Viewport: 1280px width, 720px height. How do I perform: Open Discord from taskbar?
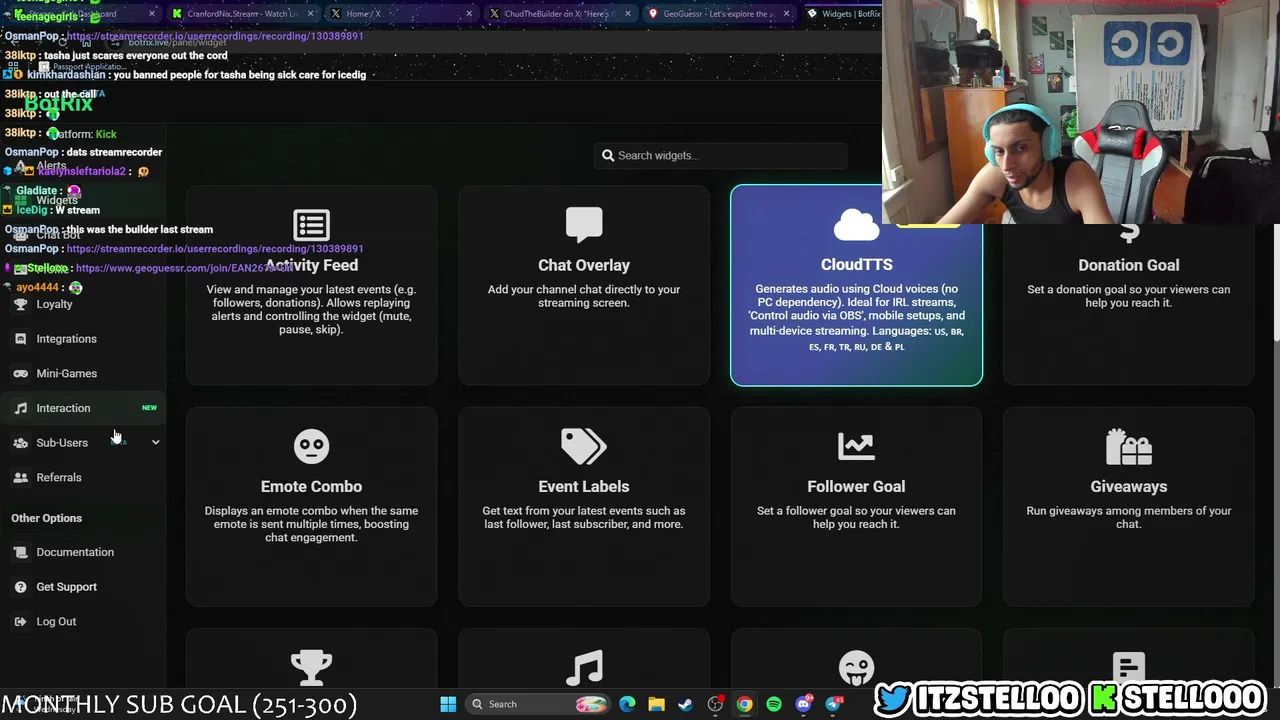click(x=803, y=704)
